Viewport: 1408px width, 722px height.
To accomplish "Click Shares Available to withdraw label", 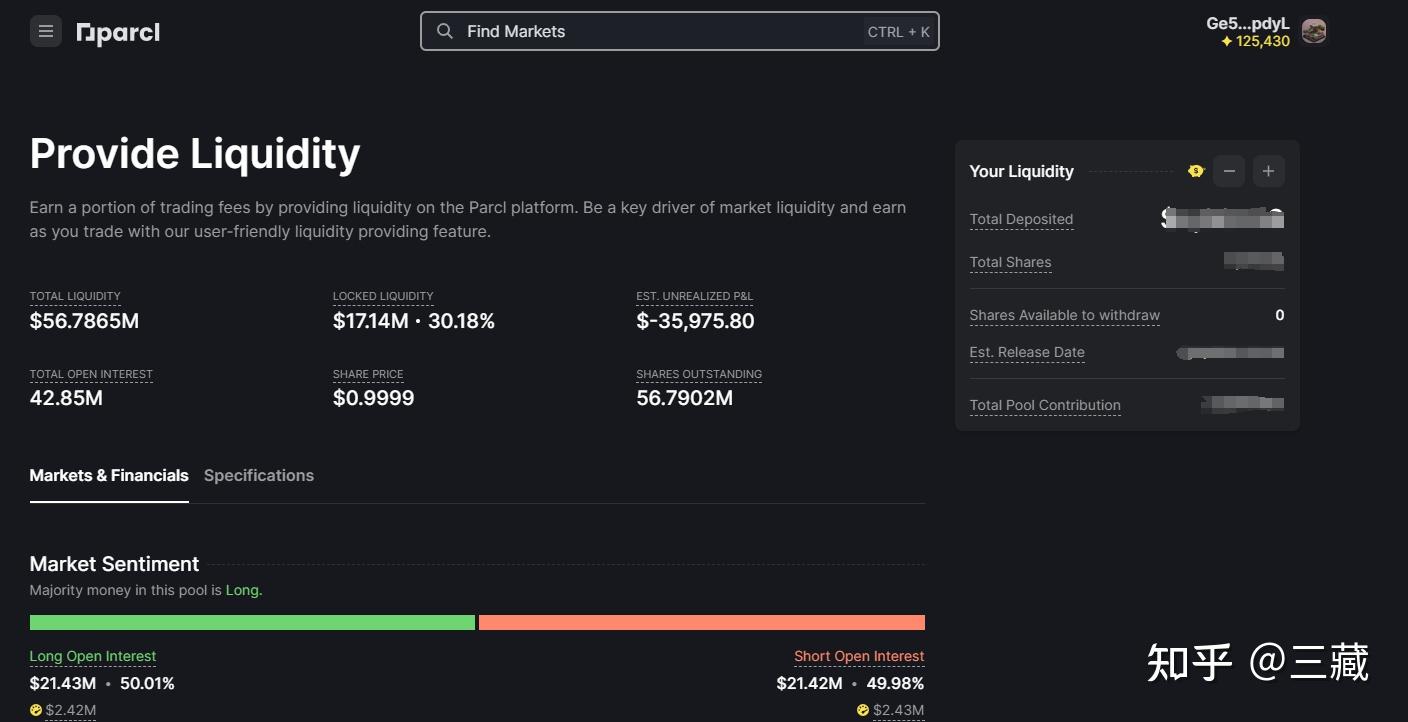I will pos(1064,316).
